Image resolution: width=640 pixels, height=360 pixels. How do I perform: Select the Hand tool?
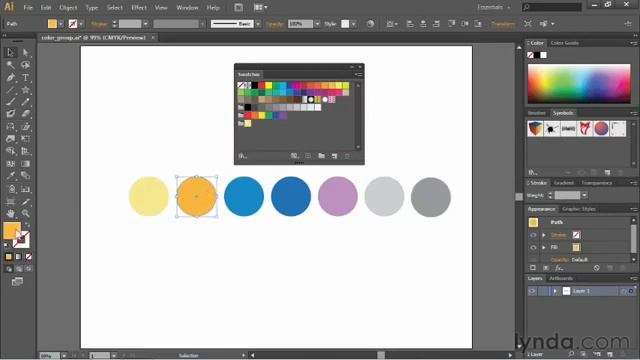click(x=11, y=213)
